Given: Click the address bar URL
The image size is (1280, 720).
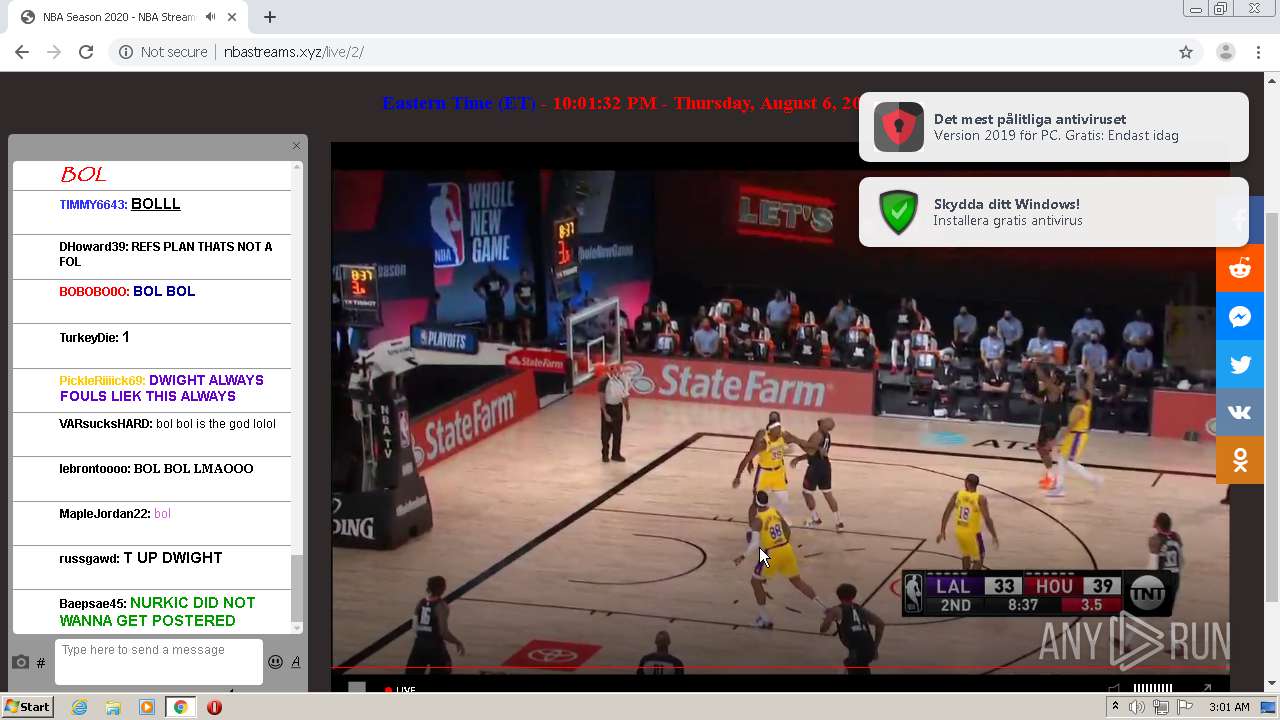Looking at the screenshot, I should 293,52.
